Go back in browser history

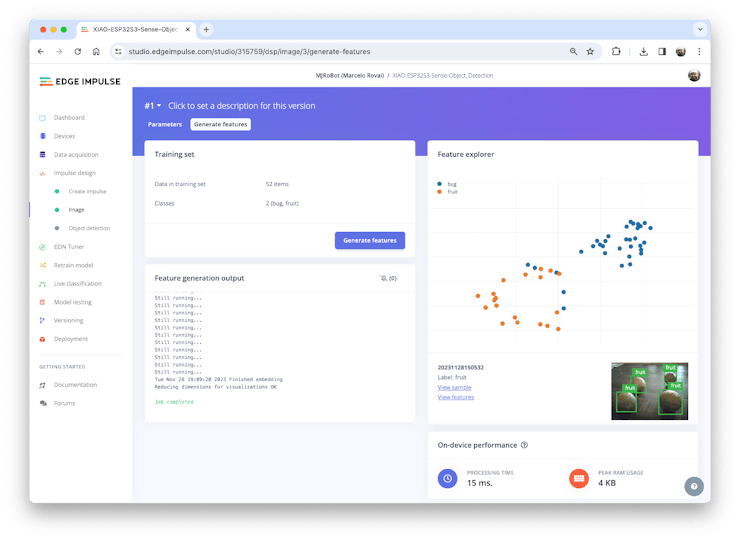(41, 51)
